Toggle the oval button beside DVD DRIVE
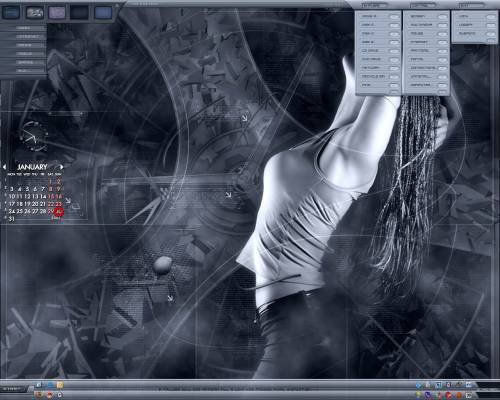 [394, 60]
